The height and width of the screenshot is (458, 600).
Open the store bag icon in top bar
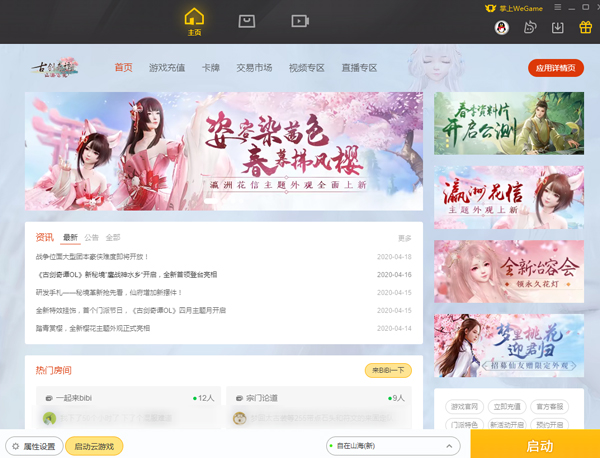247,21
